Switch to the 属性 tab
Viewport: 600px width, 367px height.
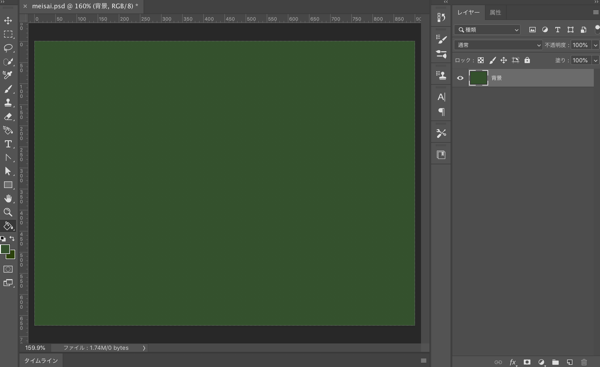(x=495, y=13)
